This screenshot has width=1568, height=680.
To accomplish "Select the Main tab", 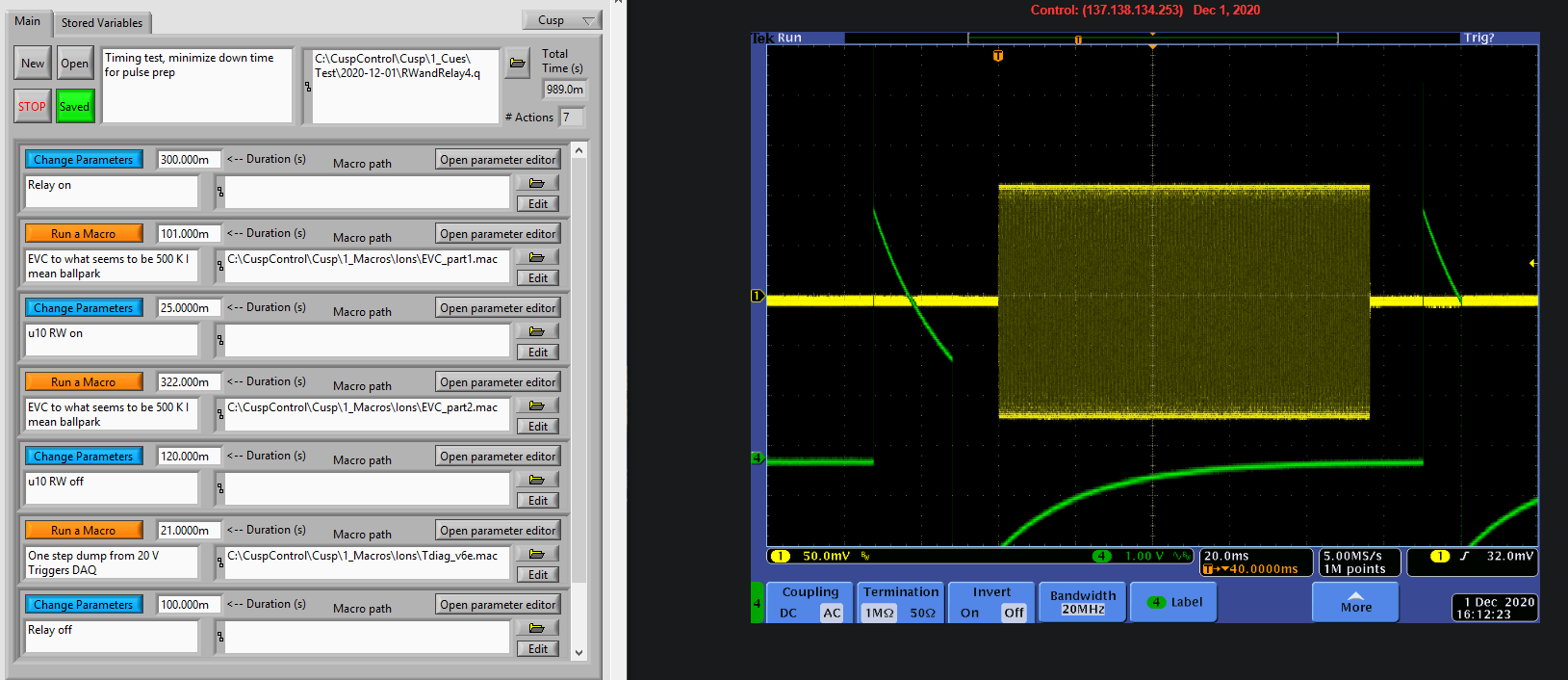I will (27, 21).
